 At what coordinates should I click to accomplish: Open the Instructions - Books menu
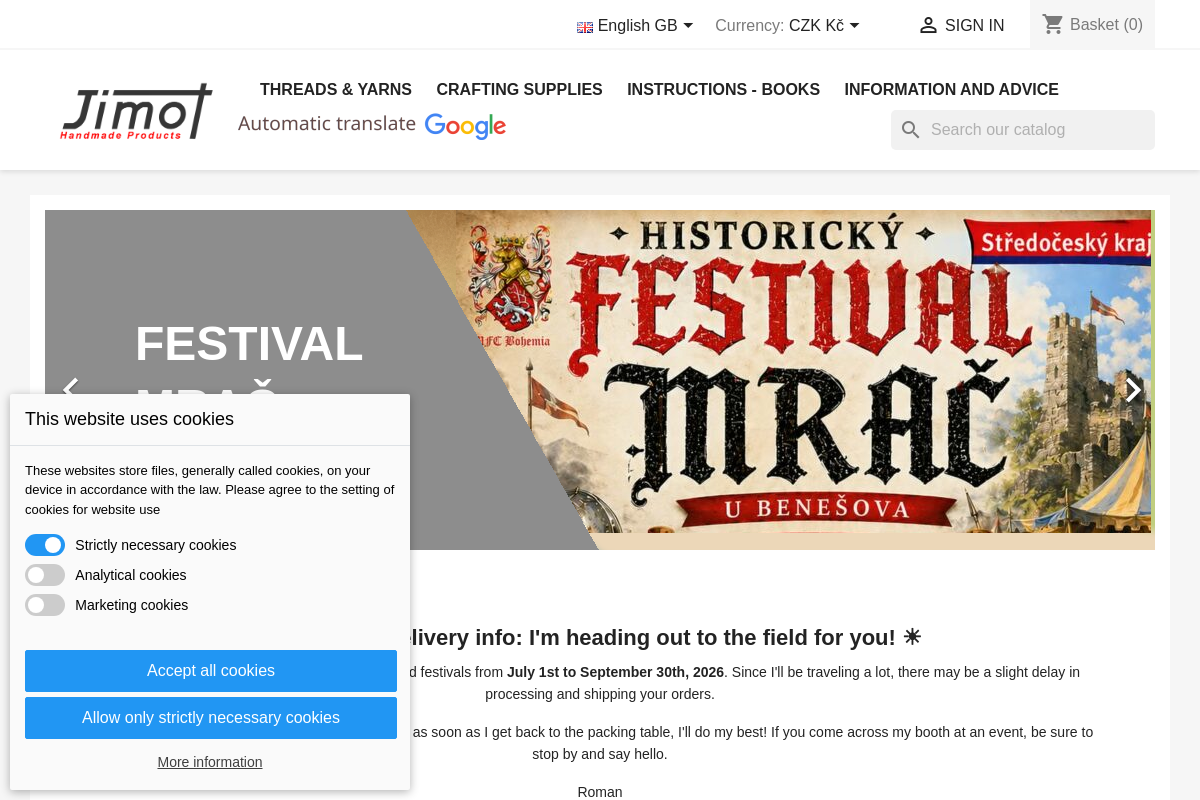coord(724,90)
